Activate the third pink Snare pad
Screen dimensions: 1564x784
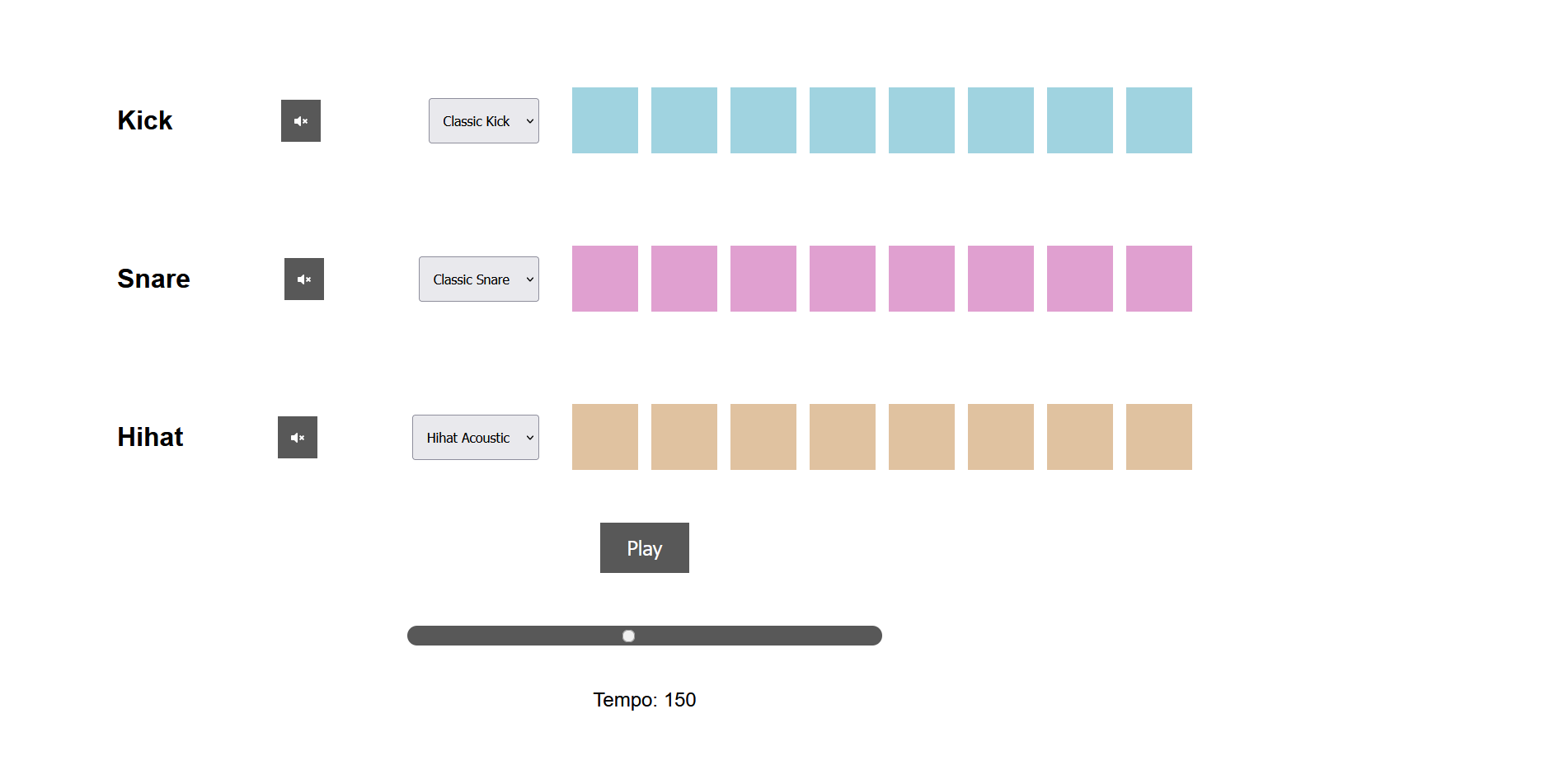coord(763,279)
